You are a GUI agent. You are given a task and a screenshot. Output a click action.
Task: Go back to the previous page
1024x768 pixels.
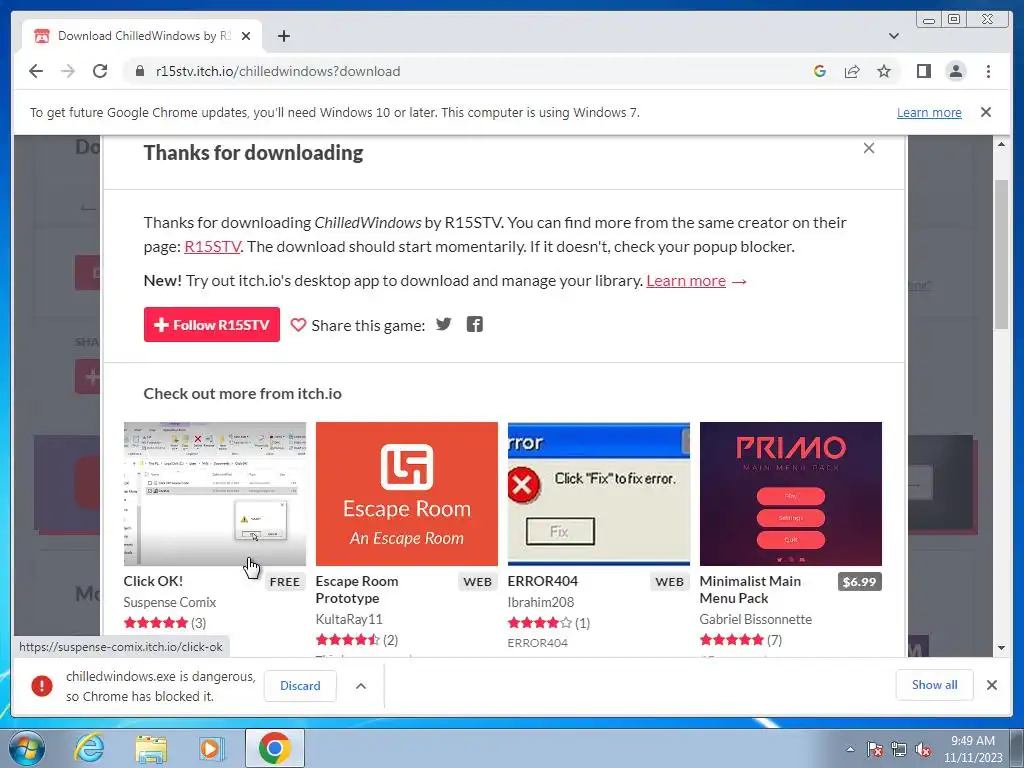(36, 71)
